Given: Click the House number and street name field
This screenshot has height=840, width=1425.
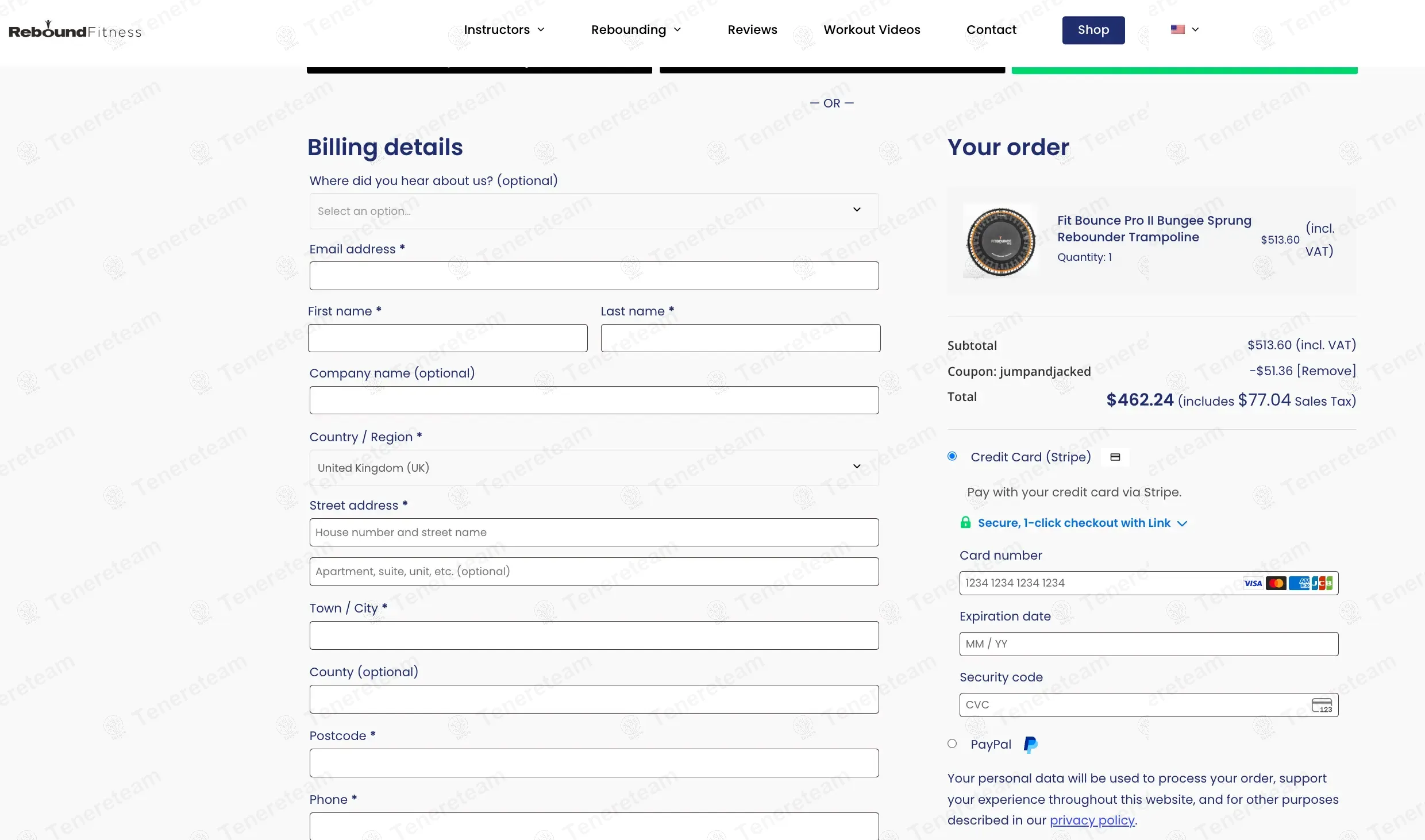Looking at the screenshot, I should point(594,532).
